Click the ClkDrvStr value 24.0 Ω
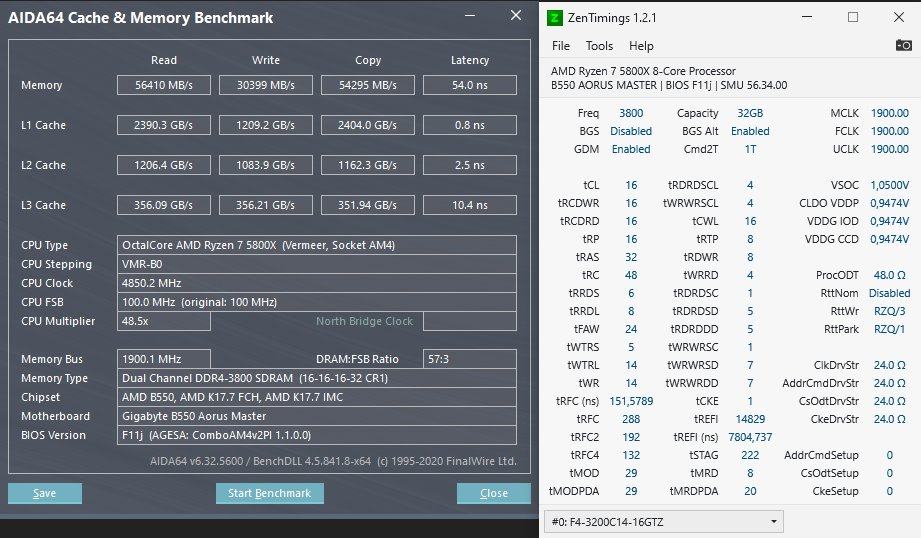The height and width of the screenshot is (538, 921). coord(890,365)
